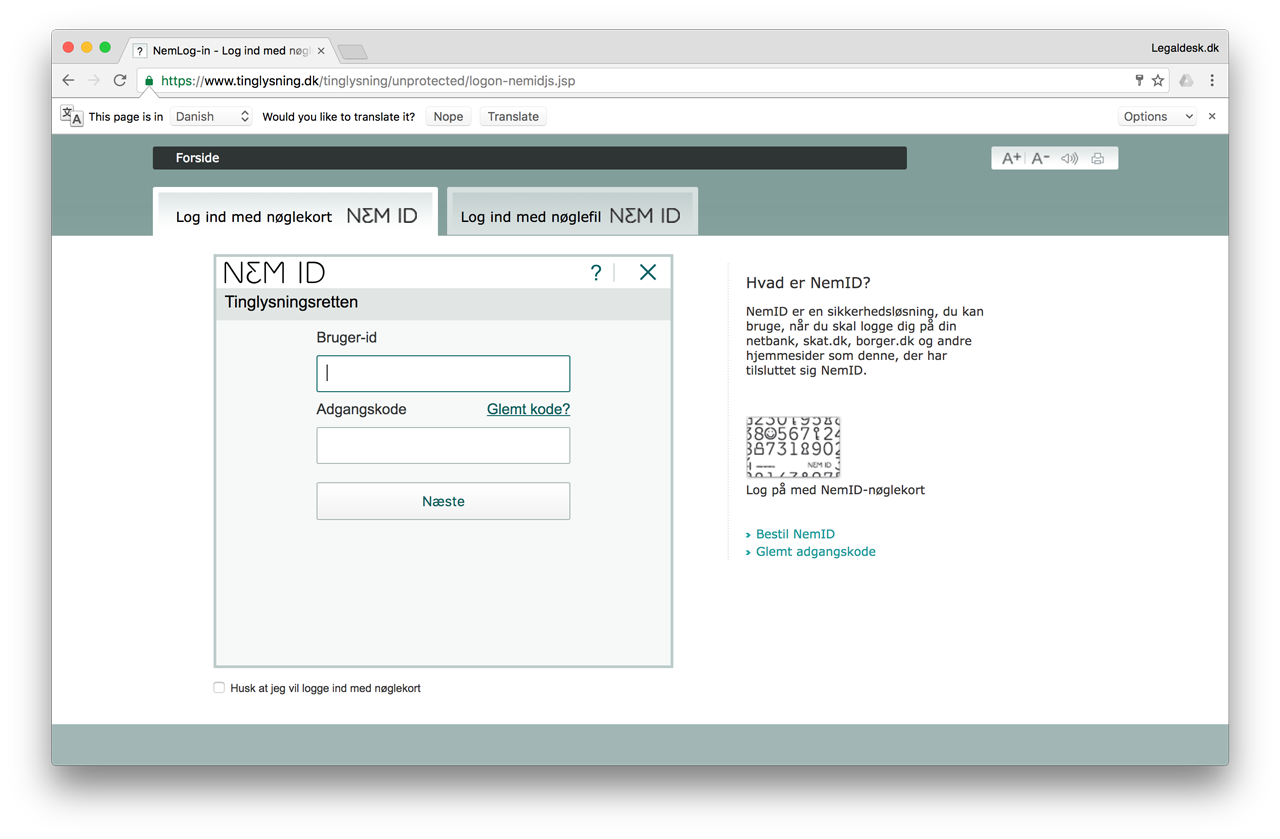This screenshot has width=1280, height=839.
Task: Switch to the 'Log ind med nøglefil' tab
Action: 572,213
